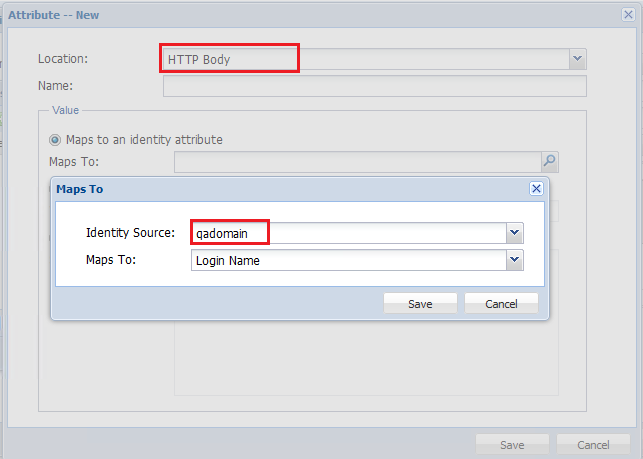Screen dimensions: 643x459
Task: Open the Maps To search magnifier icon
Action: pos(550,162)
